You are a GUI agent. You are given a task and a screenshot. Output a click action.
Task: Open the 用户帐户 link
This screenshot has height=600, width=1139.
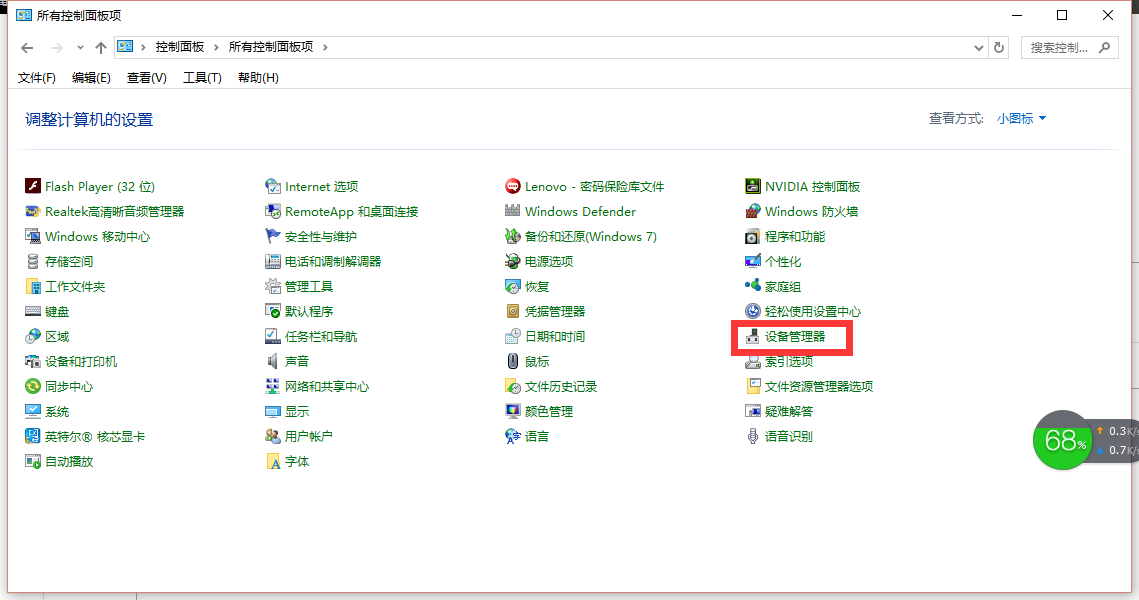[x=309, y=436]
